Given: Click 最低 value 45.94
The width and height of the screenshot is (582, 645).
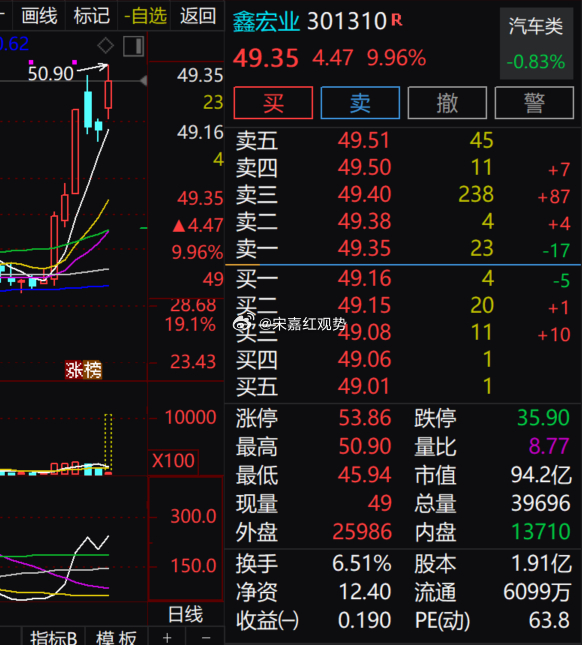Looking at the screenshot, I should (364, 475).
